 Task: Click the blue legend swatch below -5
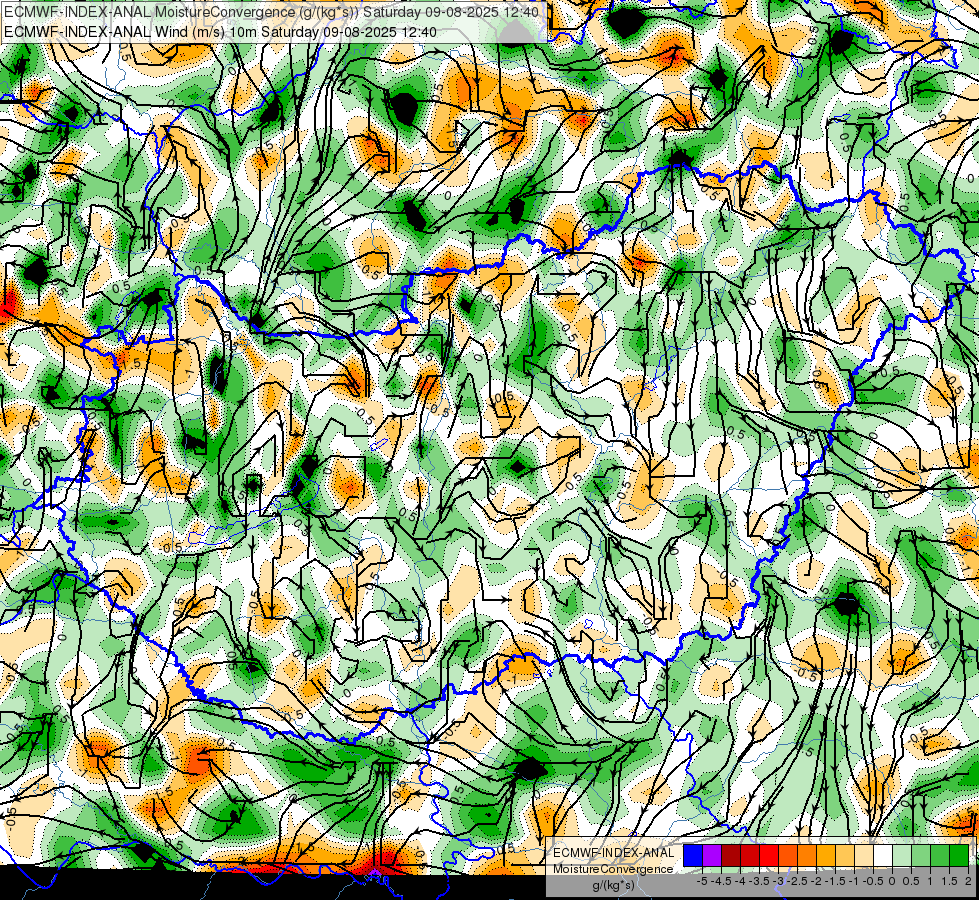pos(693,855)
